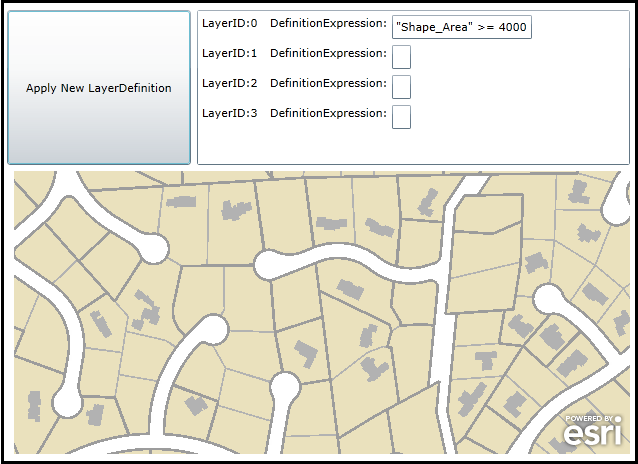
Task: Click the Apply New LayerDefinition button
Action: point(99,88)
